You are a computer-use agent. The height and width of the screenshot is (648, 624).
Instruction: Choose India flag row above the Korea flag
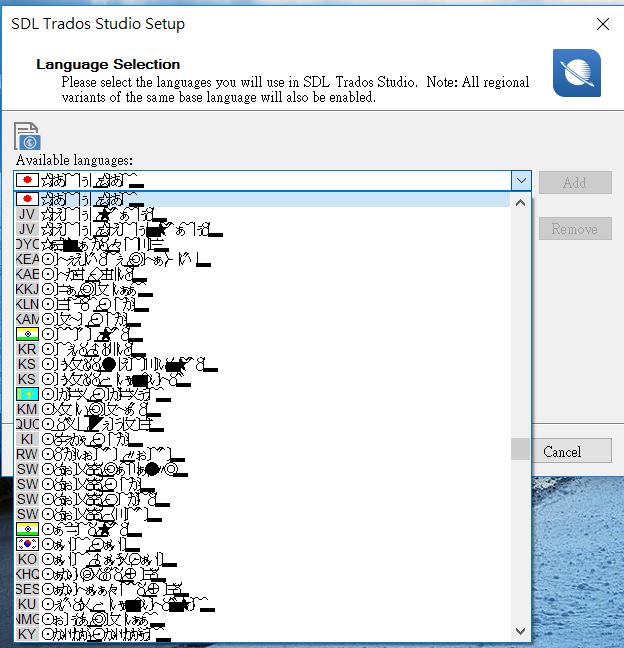pos(262,529)
